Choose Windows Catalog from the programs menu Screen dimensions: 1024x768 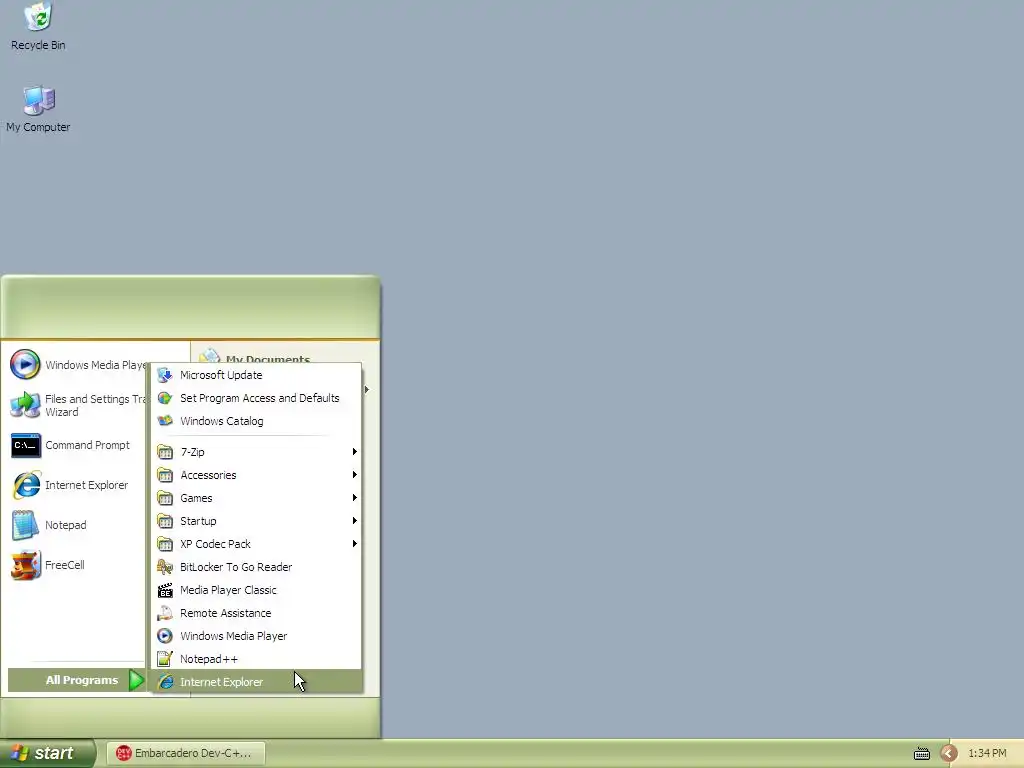point(257,421)
